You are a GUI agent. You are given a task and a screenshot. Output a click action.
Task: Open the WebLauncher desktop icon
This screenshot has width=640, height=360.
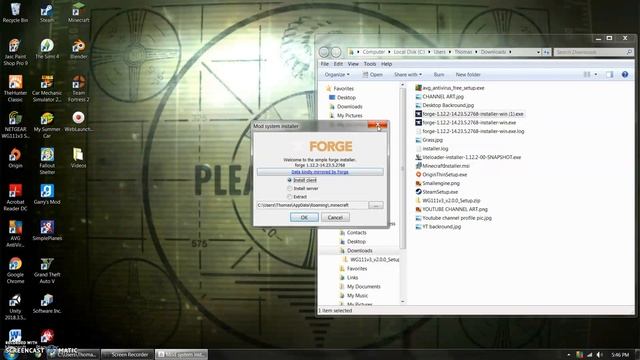pyautogui.click(x=78, y=122)
